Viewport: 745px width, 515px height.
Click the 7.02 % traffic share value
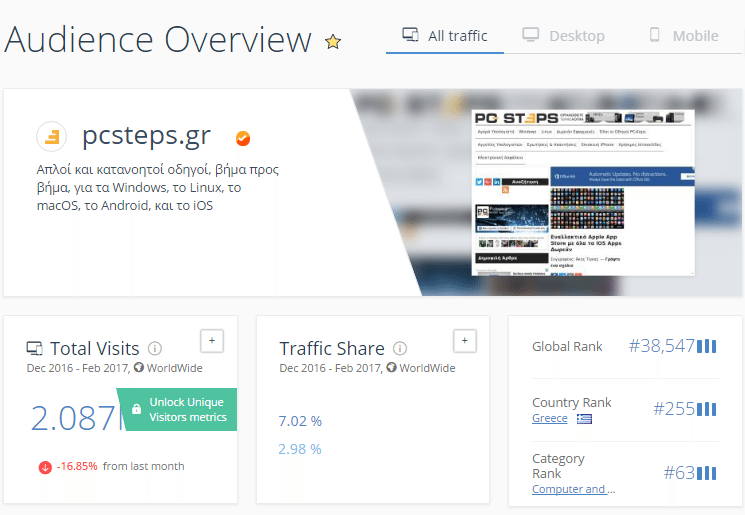point(300,421)
